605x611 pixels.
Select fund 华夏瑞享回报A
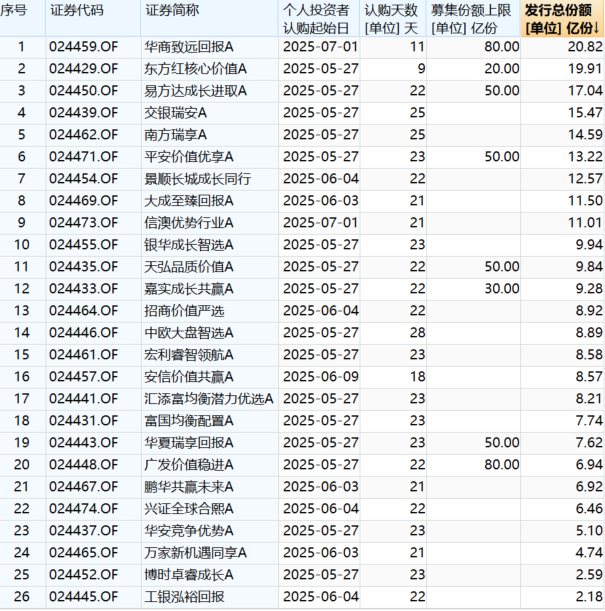click(x=189, y=443)
